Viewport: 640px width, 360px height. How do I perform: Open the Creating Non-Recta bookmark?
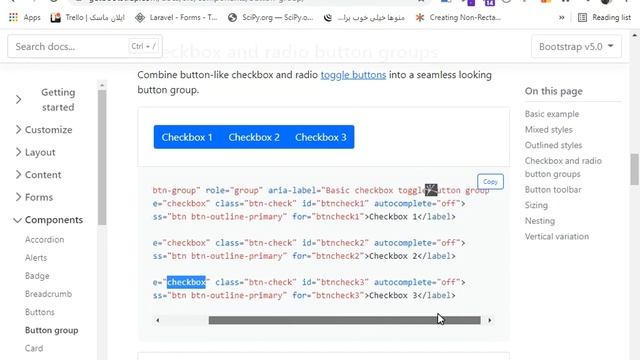(x=458, y=18)
